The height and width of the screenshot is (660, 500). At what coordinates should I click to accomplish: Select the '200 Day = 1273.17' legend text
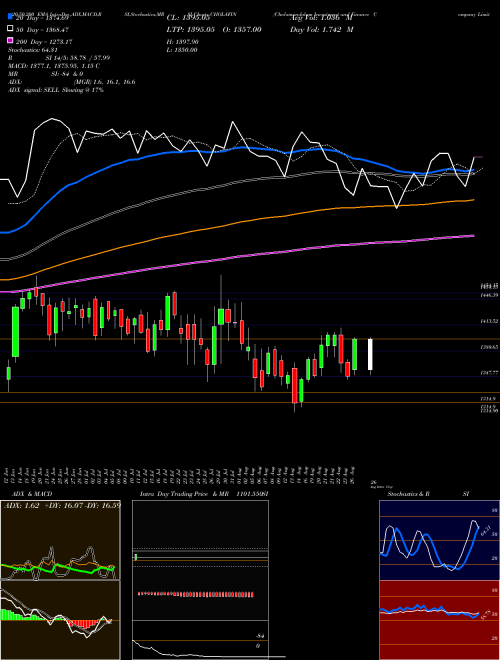click(44, 42)
